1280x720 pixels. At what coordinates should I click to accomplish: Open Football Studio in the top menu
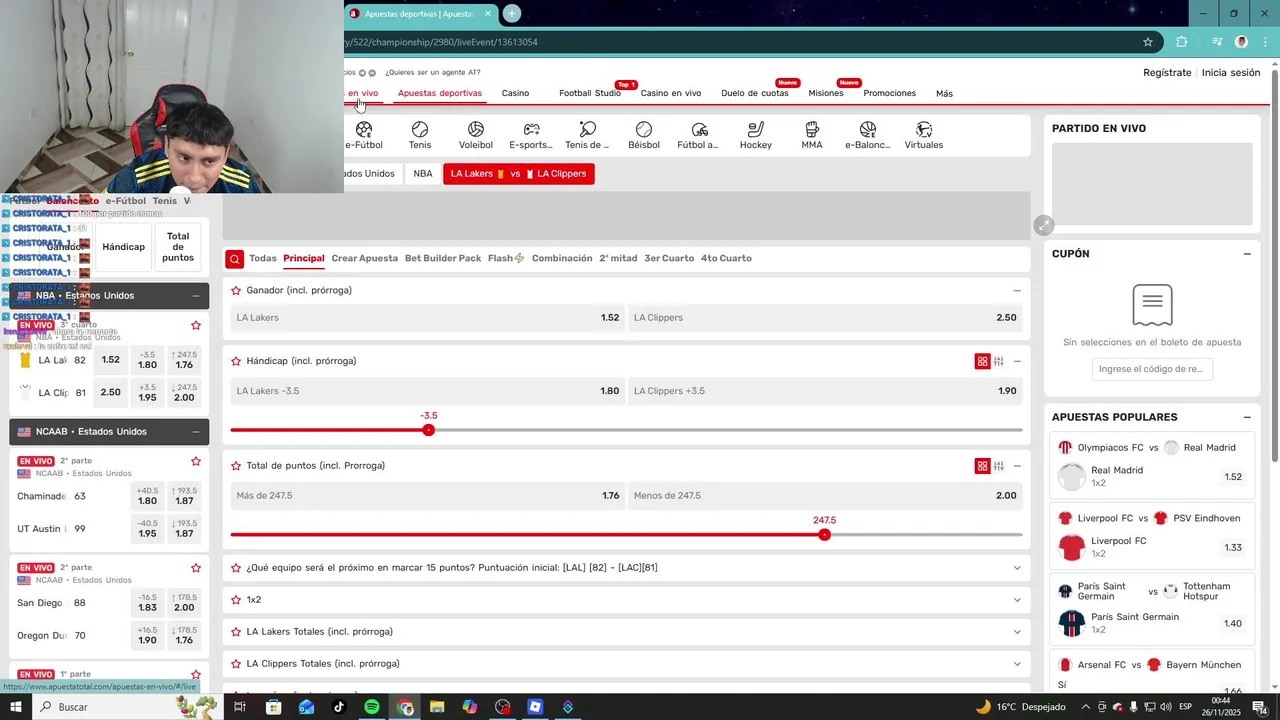[x=590, y=93]
